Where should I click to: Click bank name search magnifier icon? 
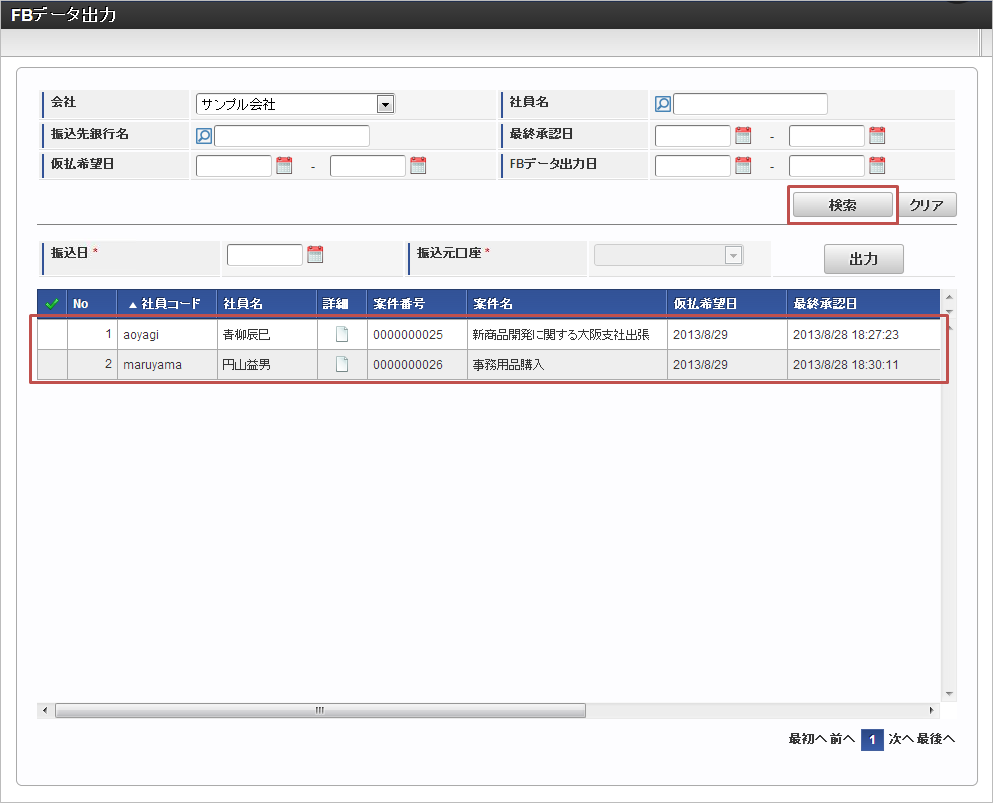pos(203,136)
